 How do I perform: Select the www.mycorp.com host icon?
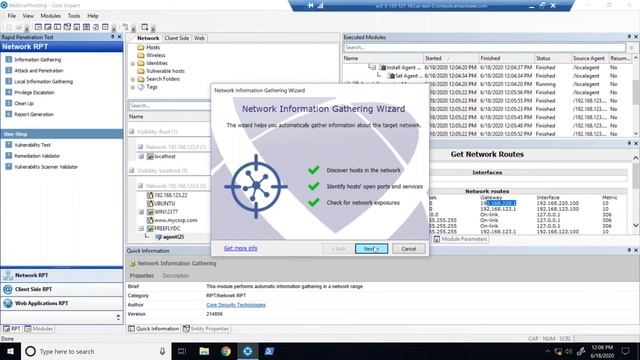coord(150,220)
